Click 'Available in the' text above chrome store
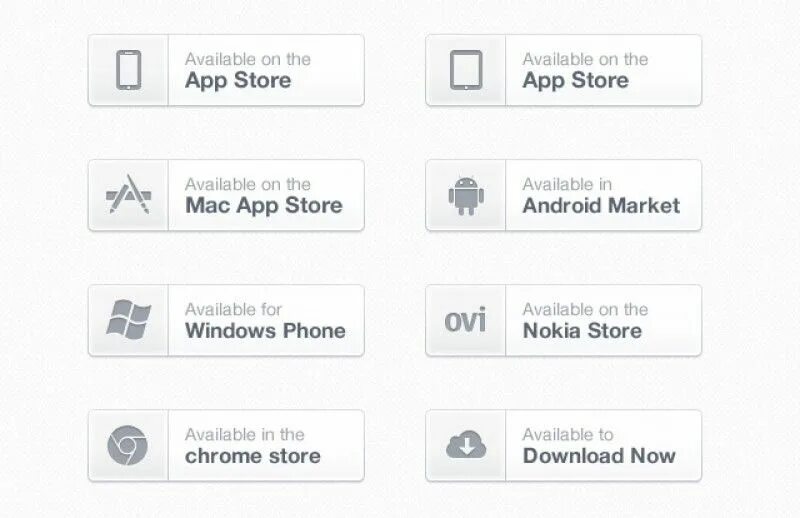The image size is (800, 518). (x=245, y=434)
